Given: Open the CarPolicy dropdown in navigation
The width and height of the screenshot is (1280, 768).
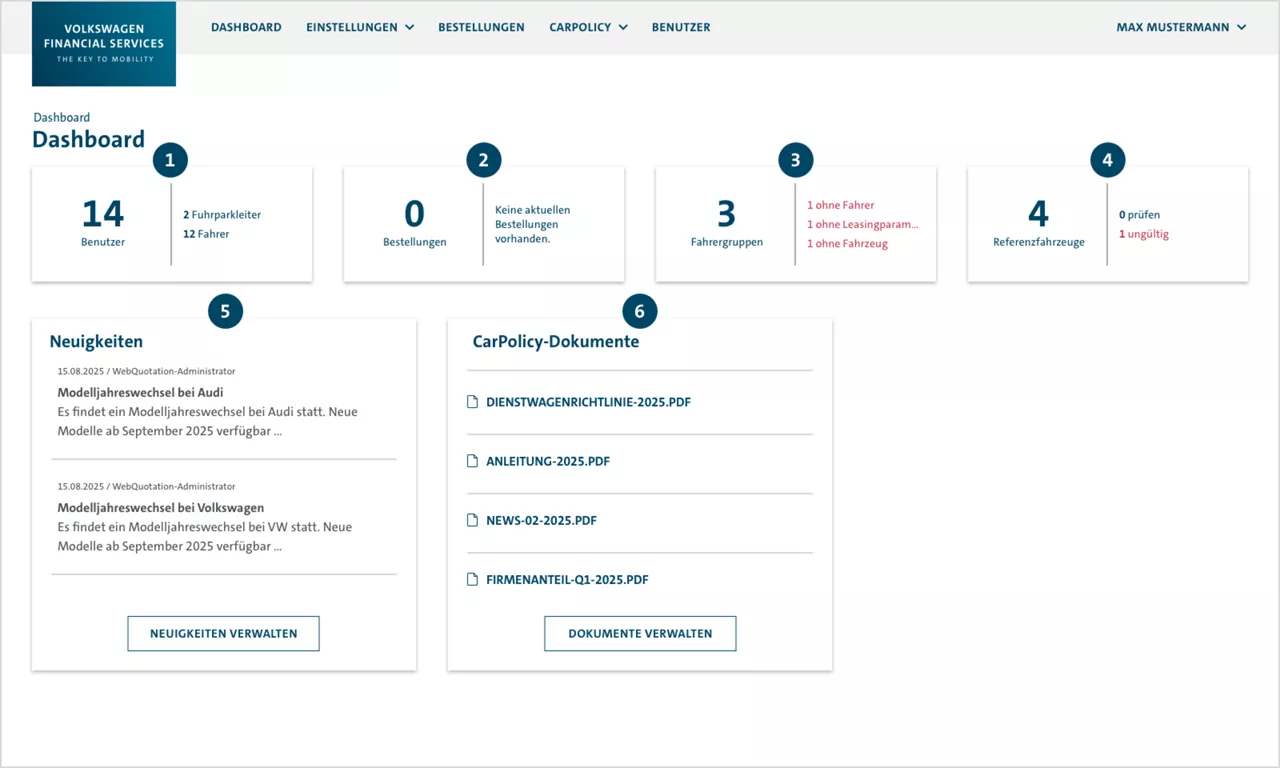Looking at the screenshot, I should pos(588,27).
